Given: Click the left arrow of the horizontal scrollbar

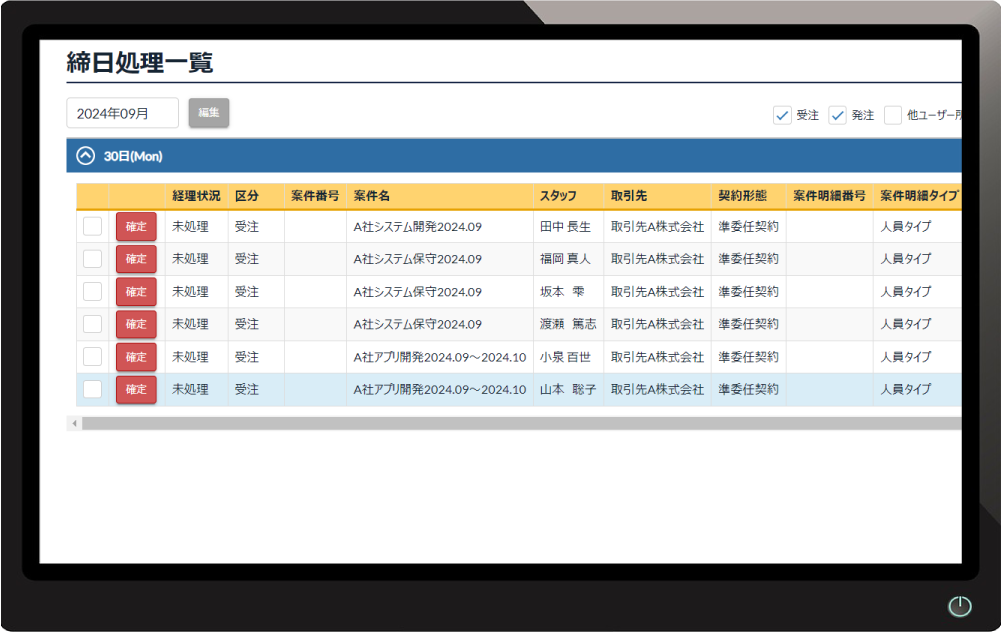Looking at the screenshot, I should [x=74, y=424].
